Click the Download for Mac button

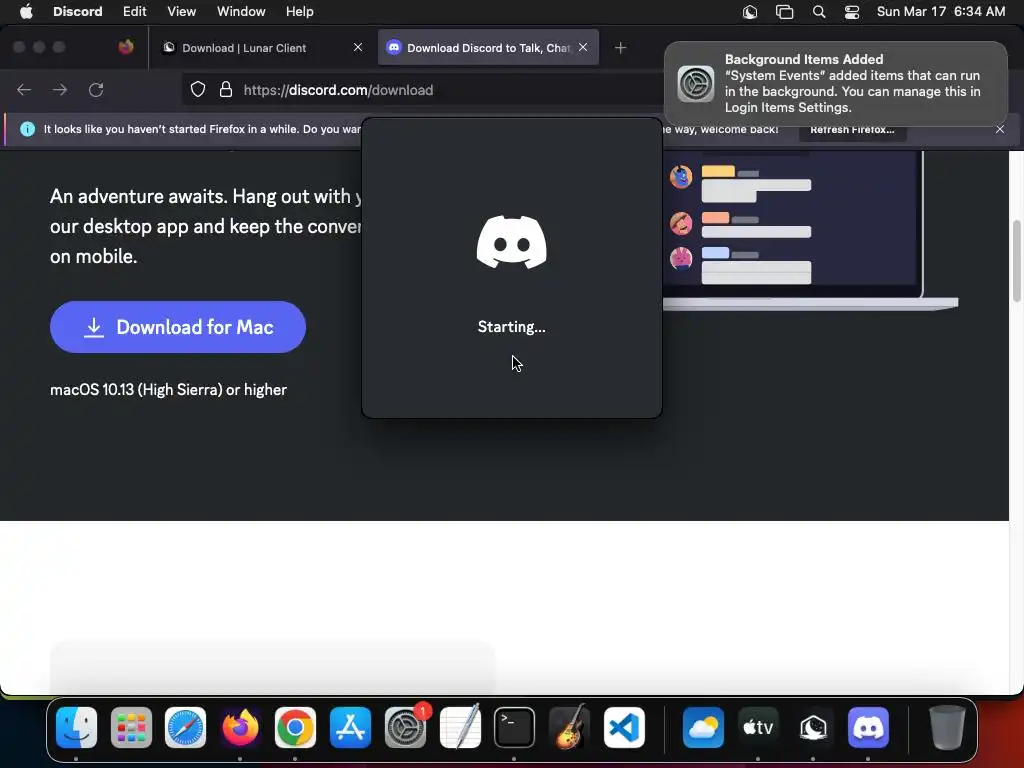click(178, 327)
